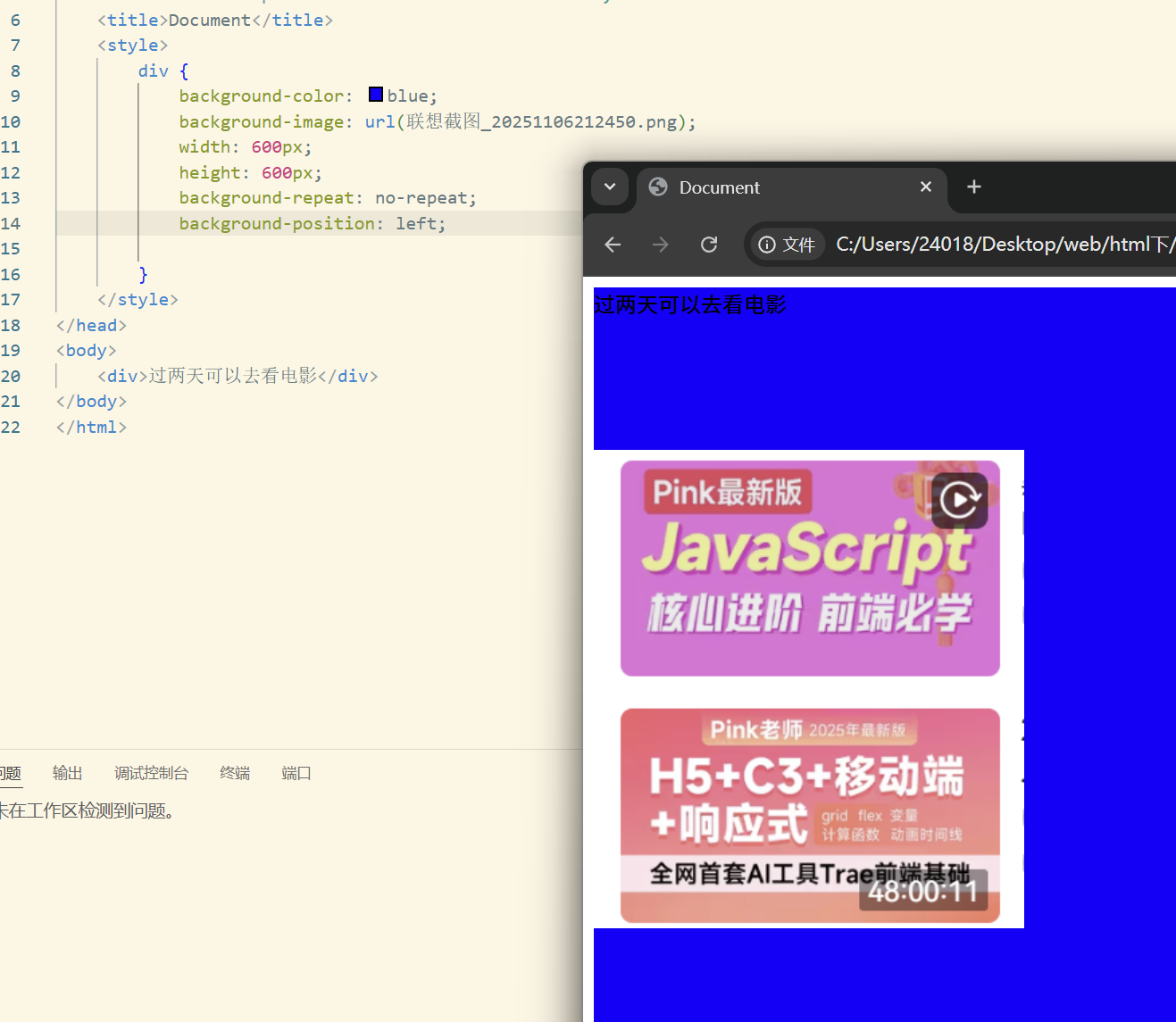Click the closing brace on line 16
Viewport: 1176px width, 1022px height.
[143, 274]
